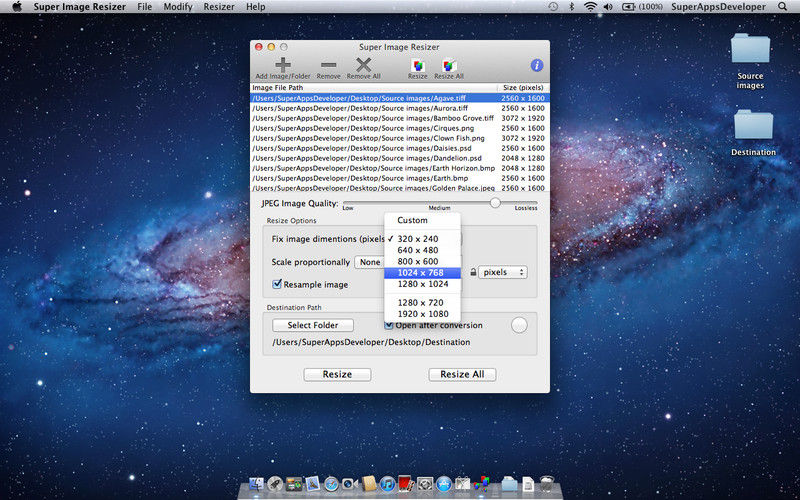Open the blue info icon
The image size is (800, 500).
point(537,65)
